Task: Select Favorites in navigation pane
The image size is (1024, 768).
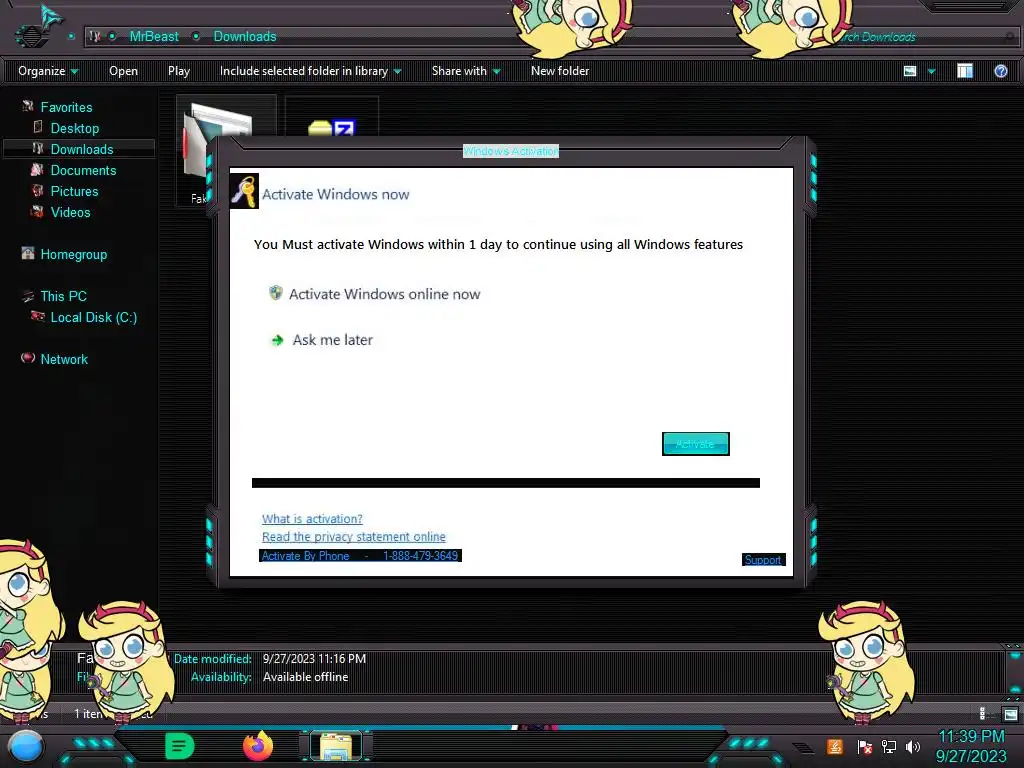Action: tap(66, 107)
